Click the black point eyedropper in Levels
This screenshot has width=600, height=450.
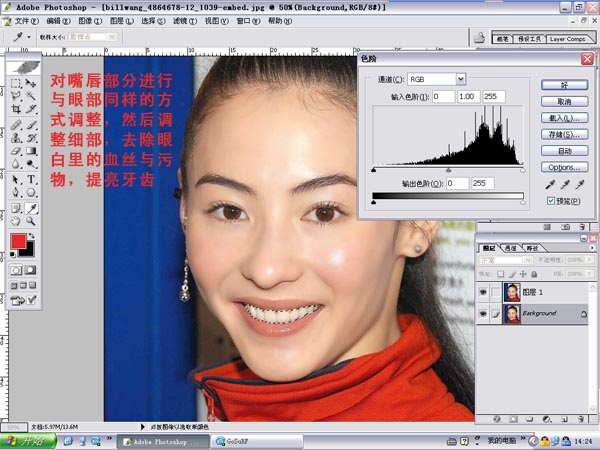pyautogui.click(x=548, y=184)
